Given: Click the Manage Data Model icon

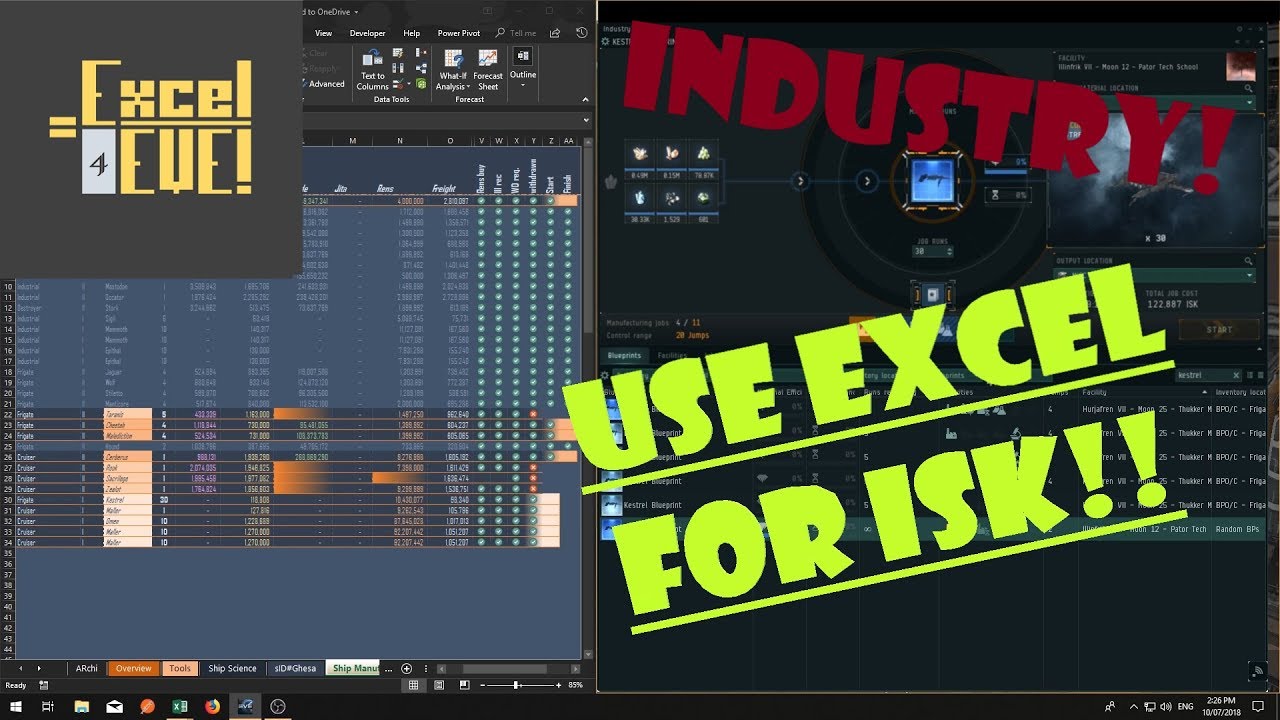Looking at the screenshot, I should [420, 84].
